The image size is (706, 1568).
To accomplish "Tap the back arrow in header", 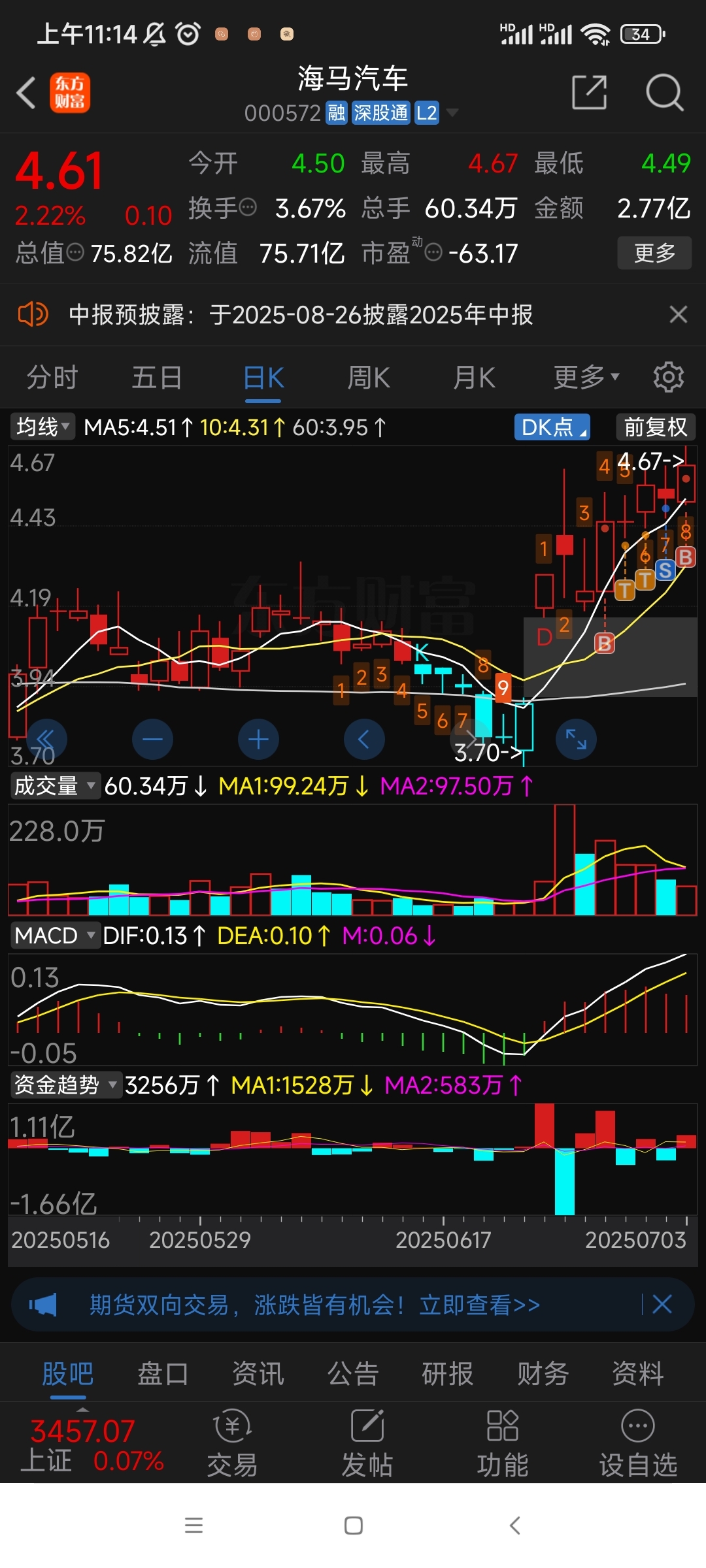I will [x=26, y=93].
